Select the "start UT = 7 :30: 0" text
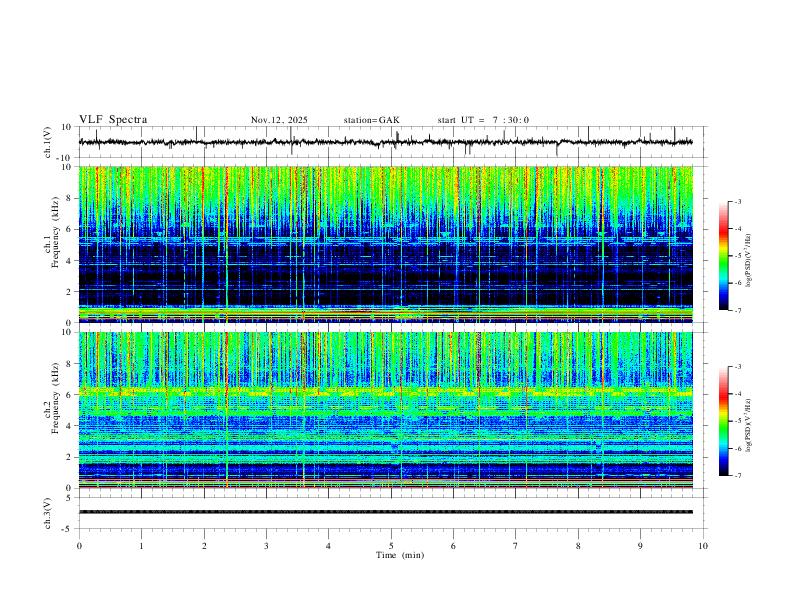The image size is (792, 612). [483, 120]
